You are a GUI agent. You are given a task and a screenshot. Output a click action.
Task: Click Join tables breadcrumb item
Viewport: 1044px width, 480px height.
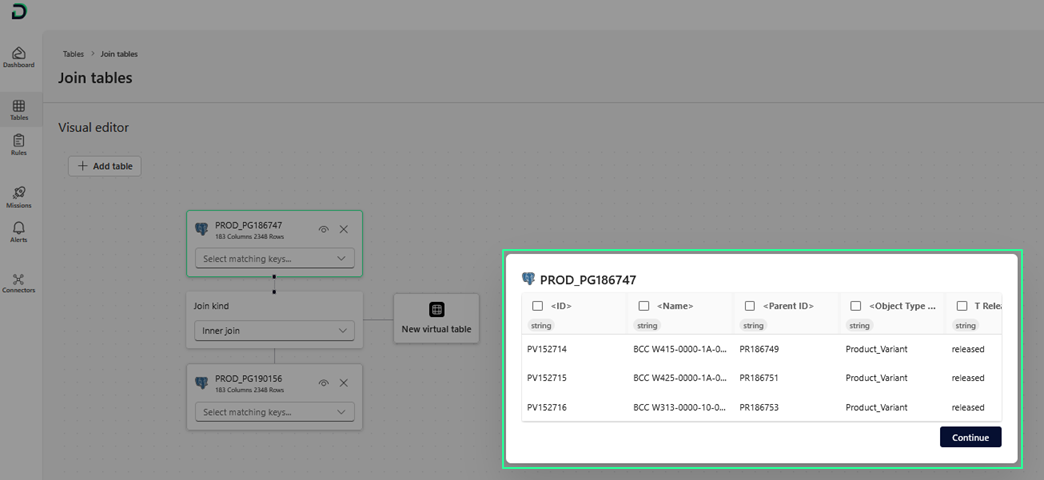(x=119, y=54)
